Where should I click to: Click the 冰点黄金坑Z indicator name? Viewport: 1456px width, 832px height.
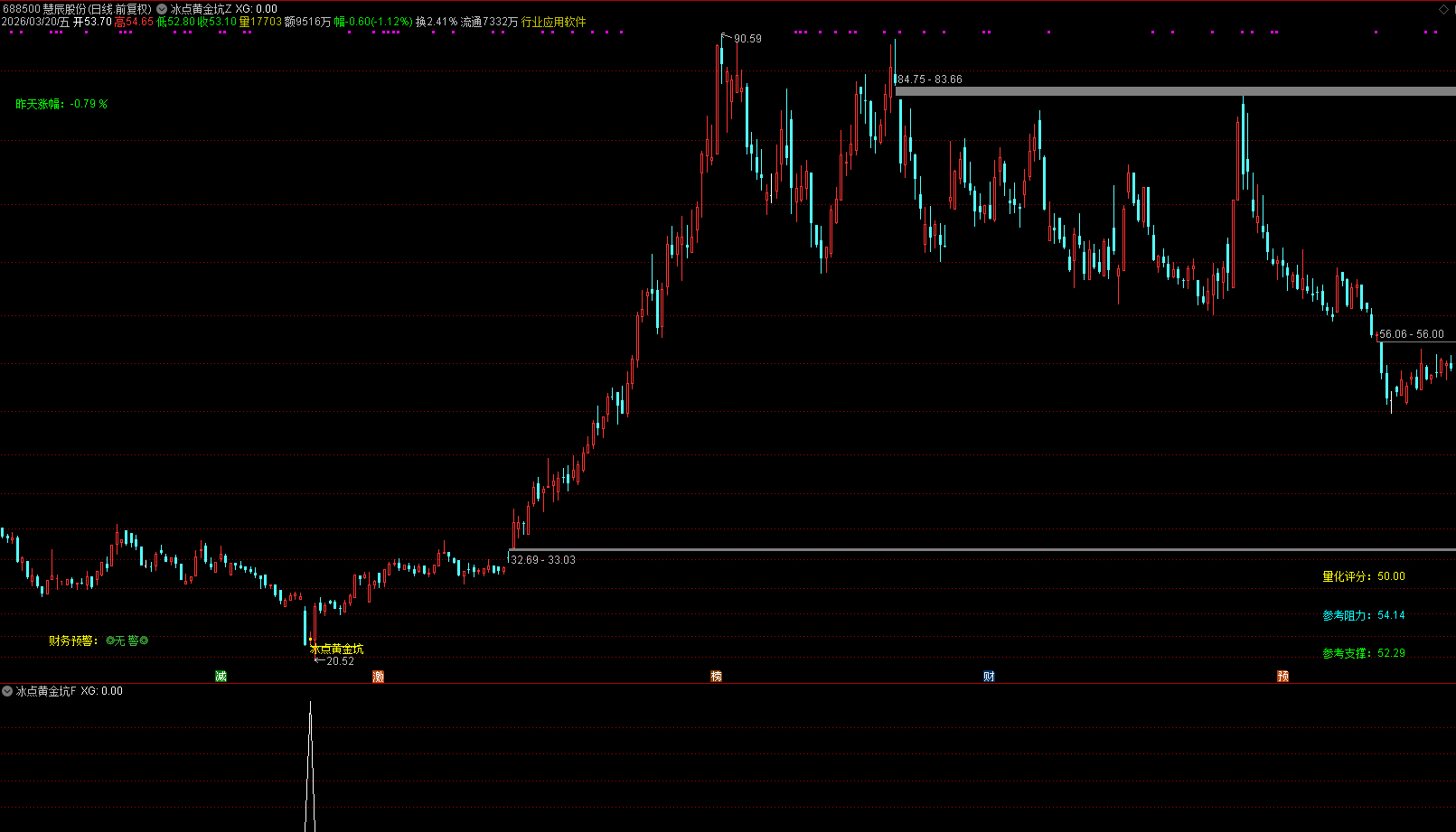201,9
